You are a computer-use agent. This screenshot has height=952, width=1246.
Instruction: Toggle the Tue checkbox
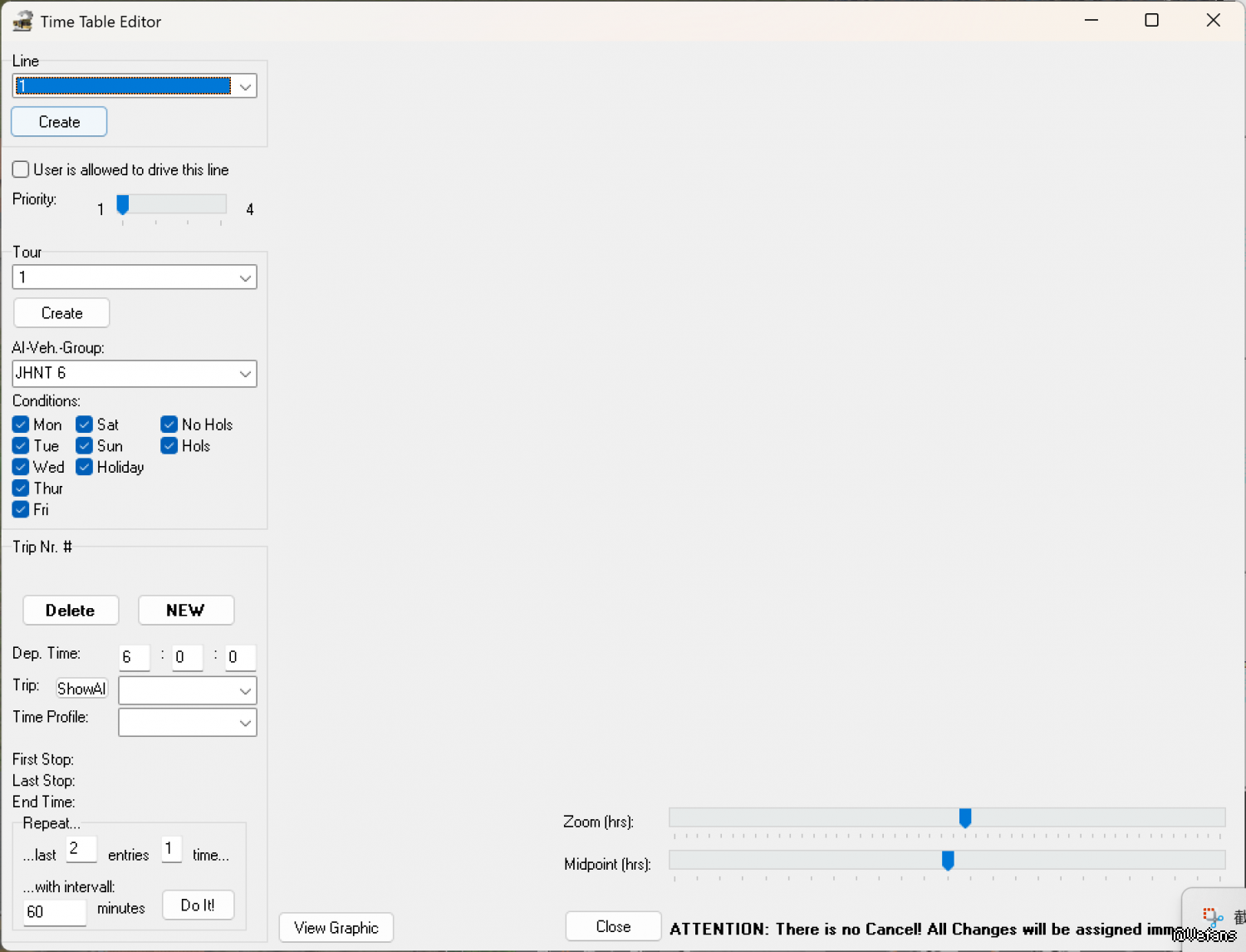[21, 446]
